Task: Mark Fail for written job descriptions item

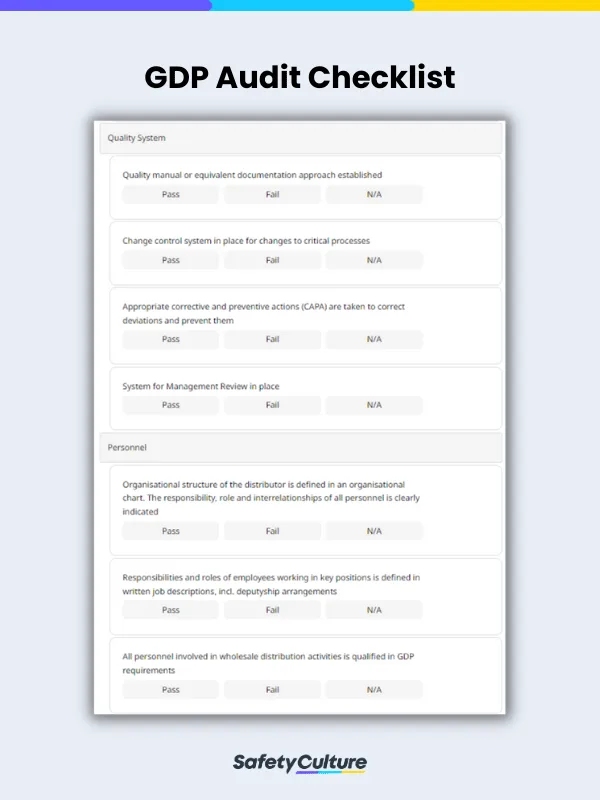Action: [271, 610]
